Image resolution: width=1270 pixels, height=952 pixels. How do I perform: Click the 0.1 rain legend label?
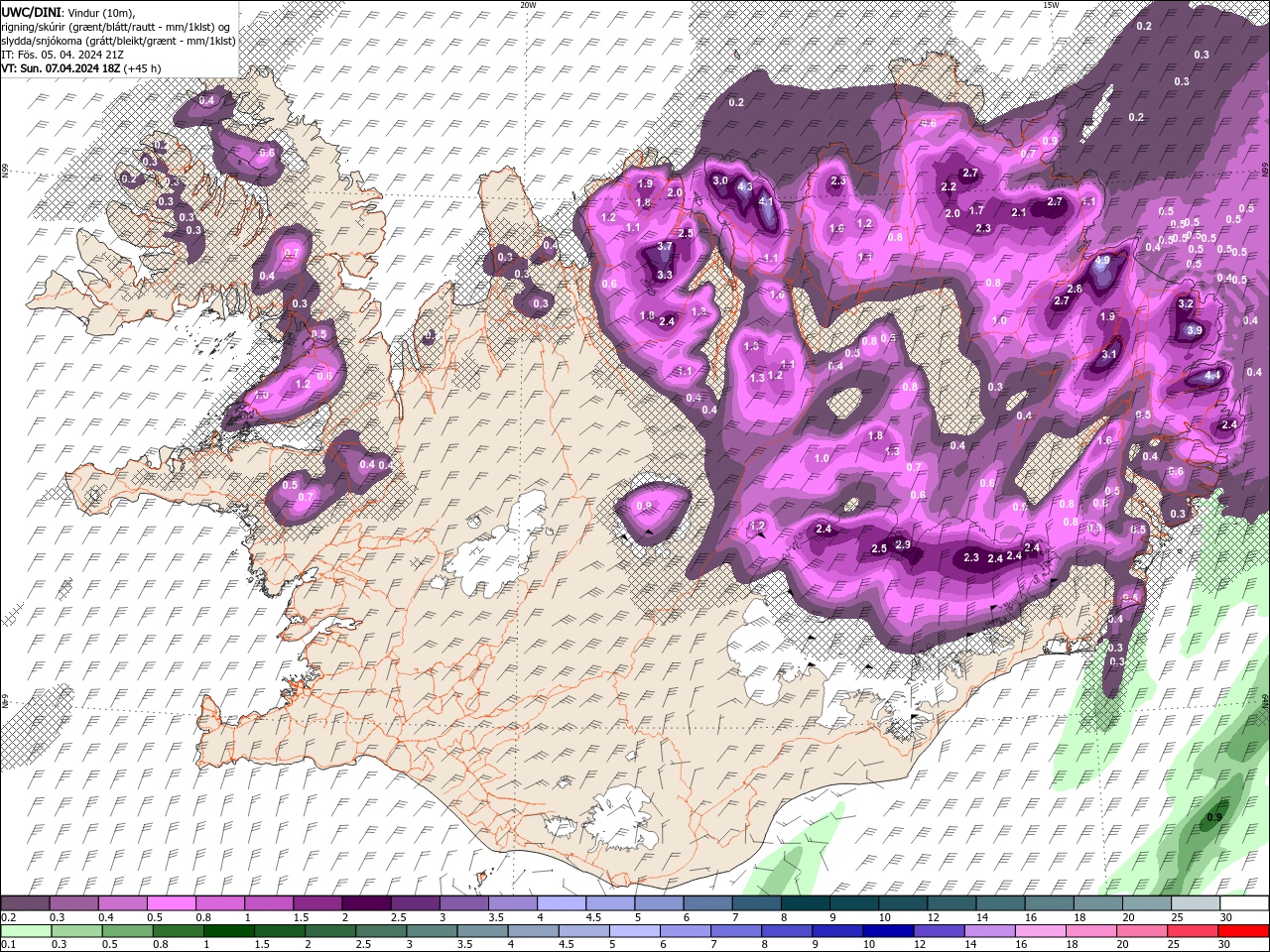(7, 945)
